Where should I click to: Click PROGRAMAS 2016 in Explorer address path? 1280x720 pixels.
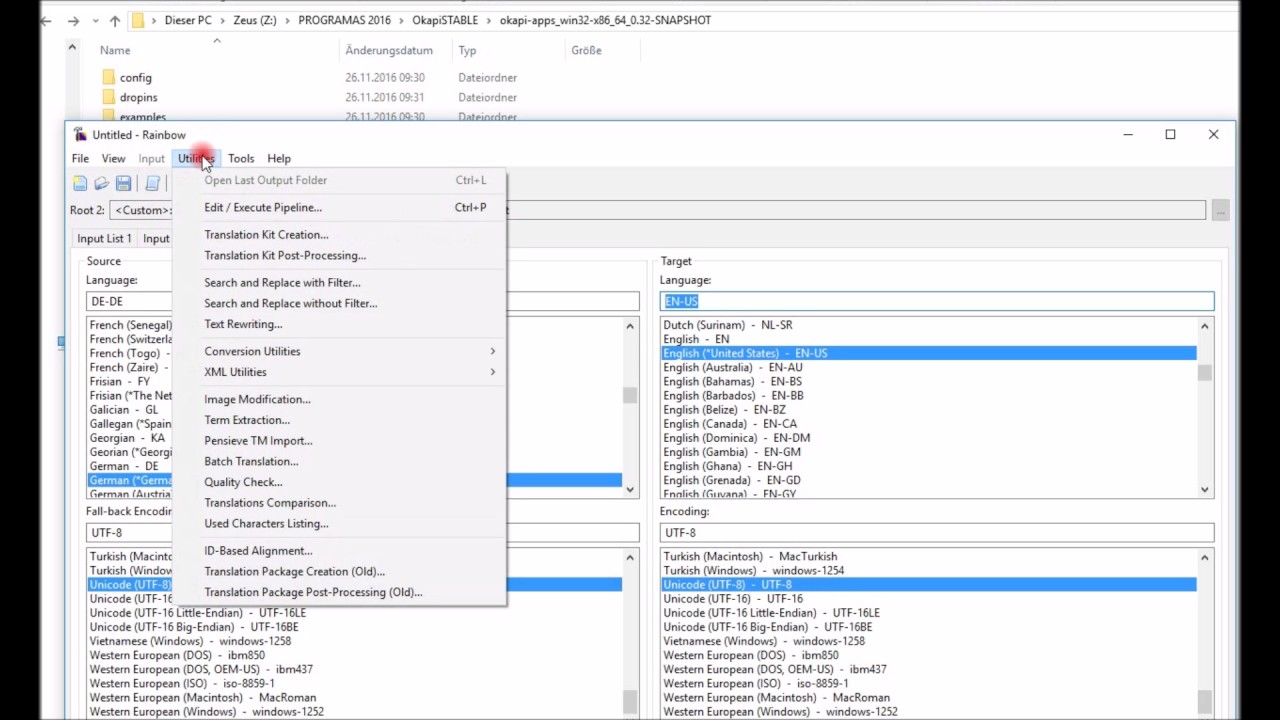346,20
